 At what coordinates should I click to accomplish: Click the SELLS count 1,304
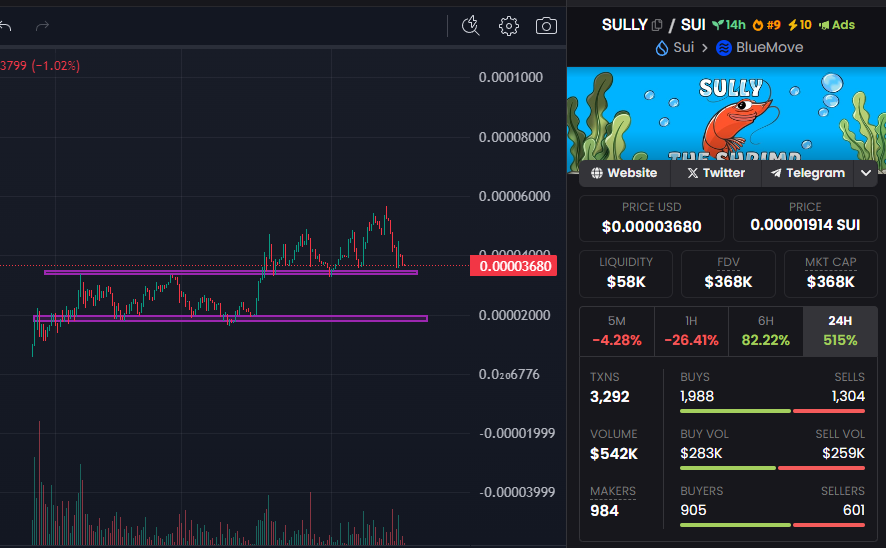848,397
